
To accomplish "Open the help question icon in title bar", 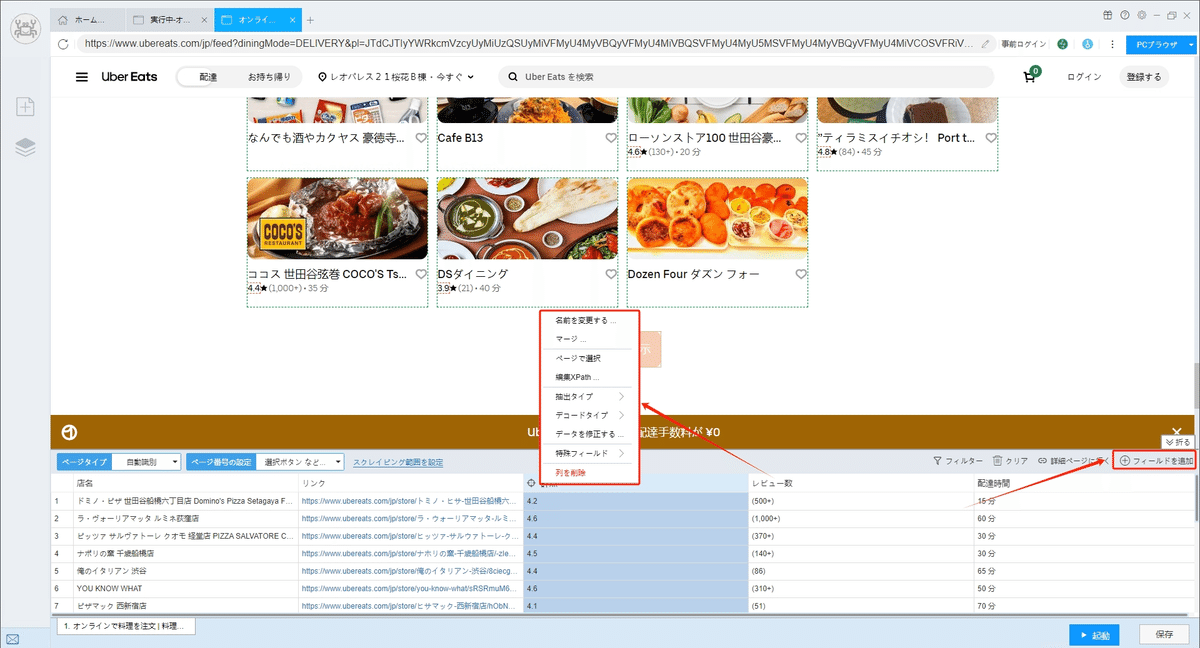I will tap(1125, 14).
